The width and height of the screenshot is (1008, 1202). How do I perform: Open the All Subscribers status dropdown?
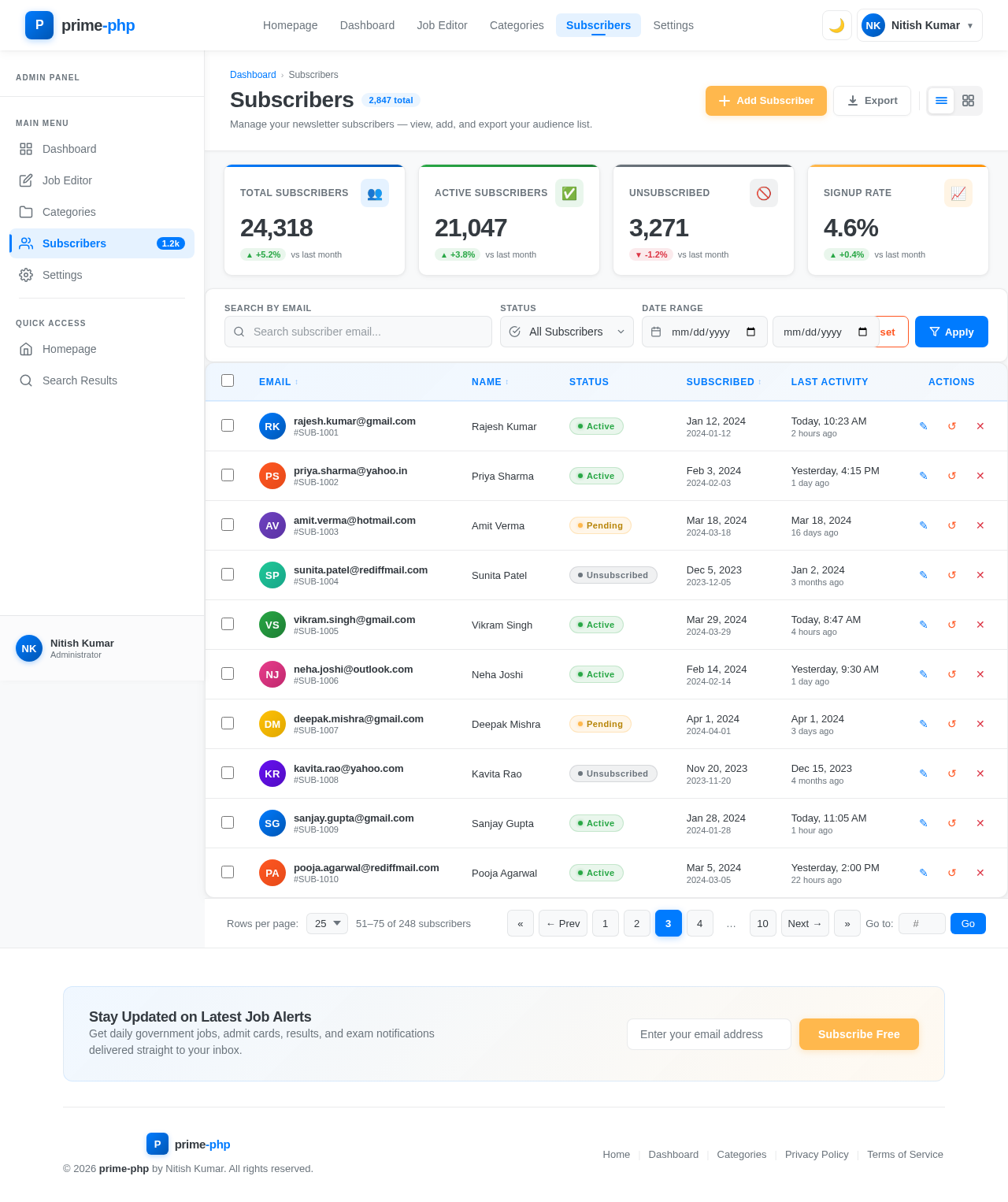coord(567,332)
